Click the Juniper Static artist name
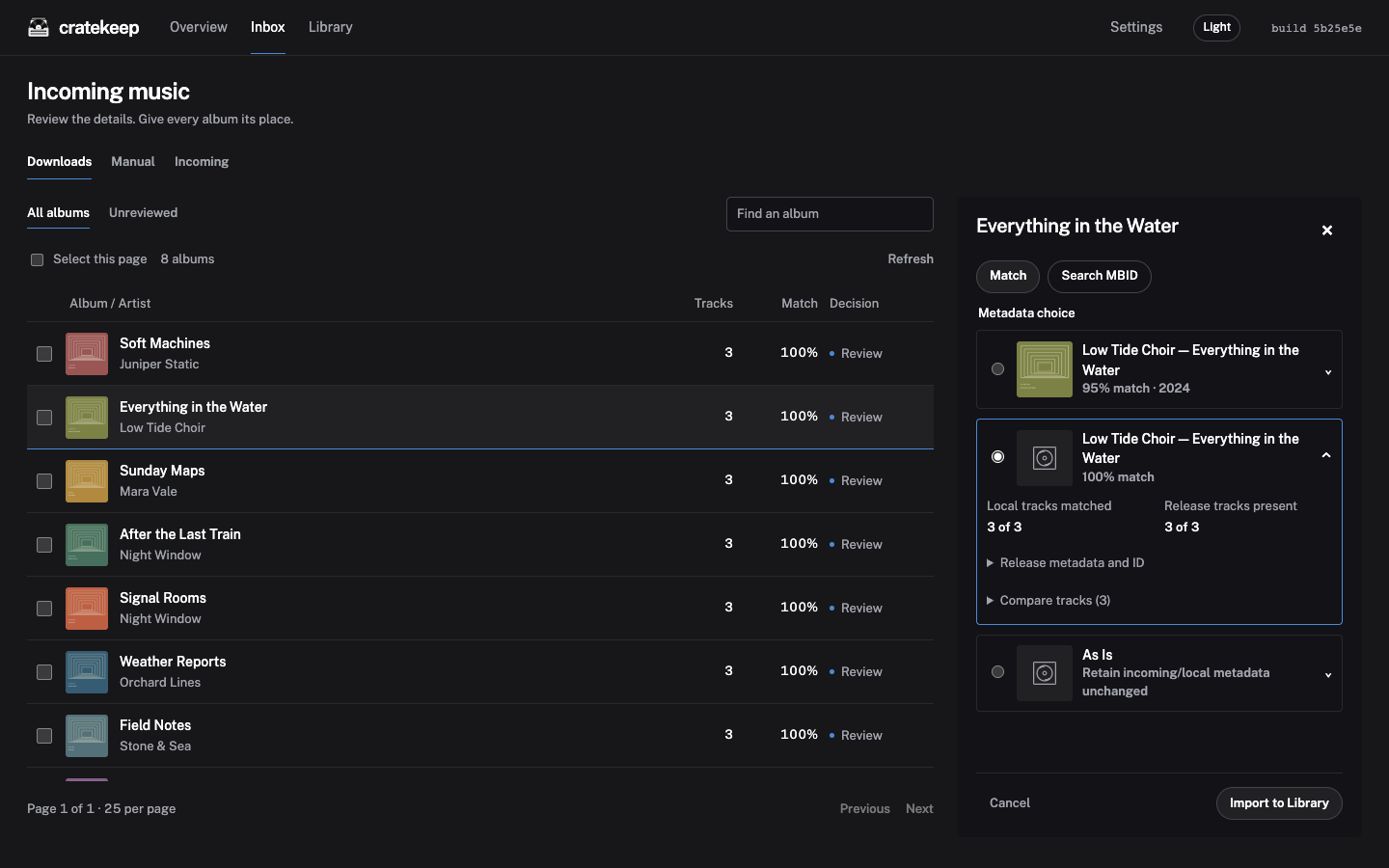The width and height of the screenshot is (1389, 868). click(x=159, y=365)
